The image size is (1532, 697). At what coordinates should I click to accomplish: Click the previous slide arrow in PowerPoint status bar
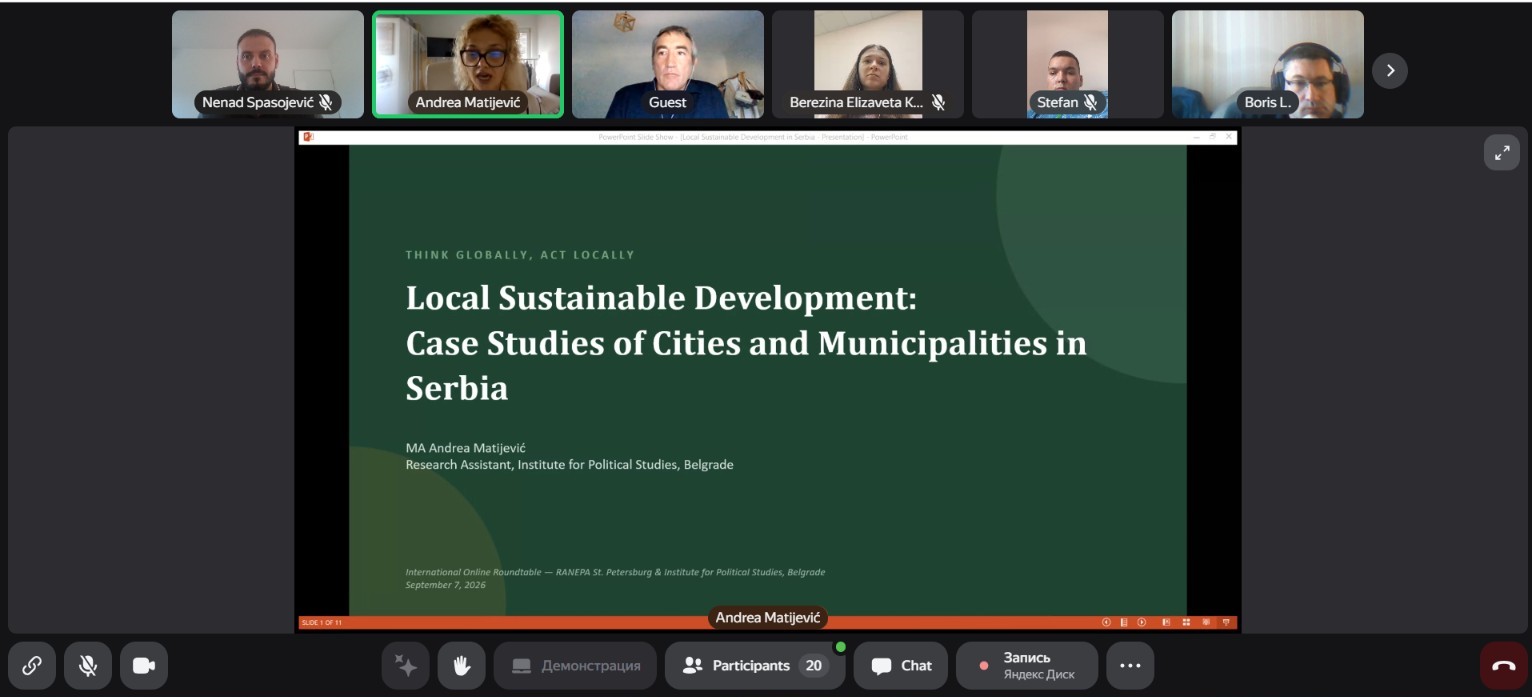pos(1106,622)
